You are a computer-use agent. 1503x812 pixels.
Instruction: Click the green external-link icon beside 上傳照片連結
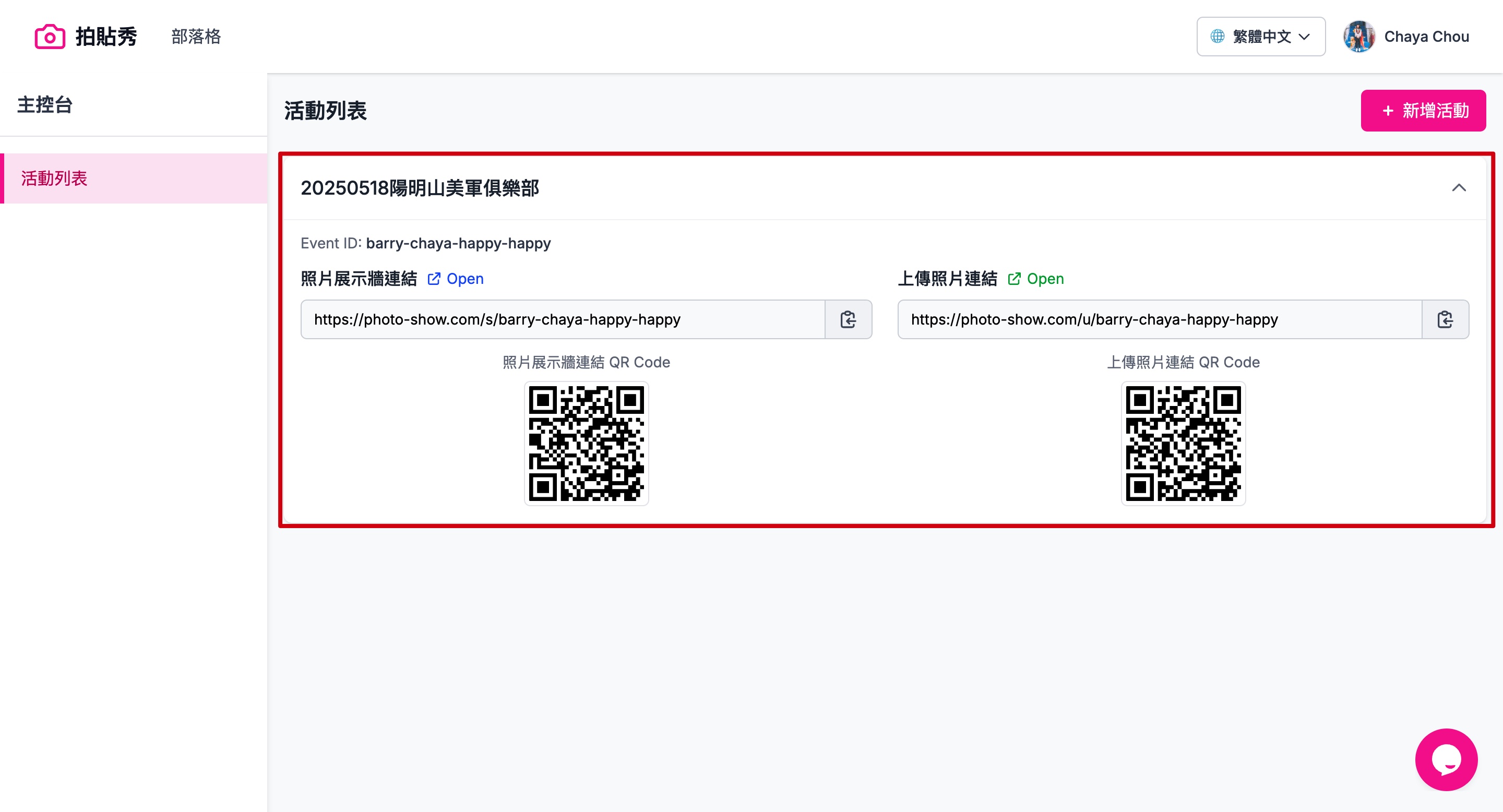(1014, 279)
